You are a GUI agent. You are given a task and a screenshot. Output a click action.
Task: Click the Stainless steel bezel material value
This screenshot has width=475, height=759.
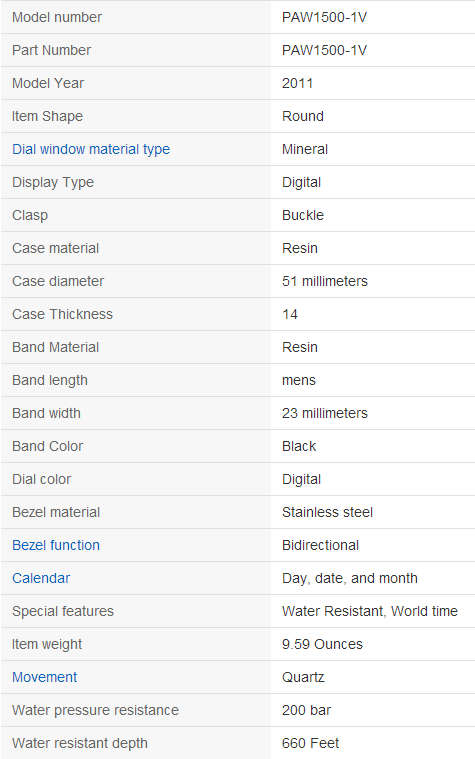327,512
